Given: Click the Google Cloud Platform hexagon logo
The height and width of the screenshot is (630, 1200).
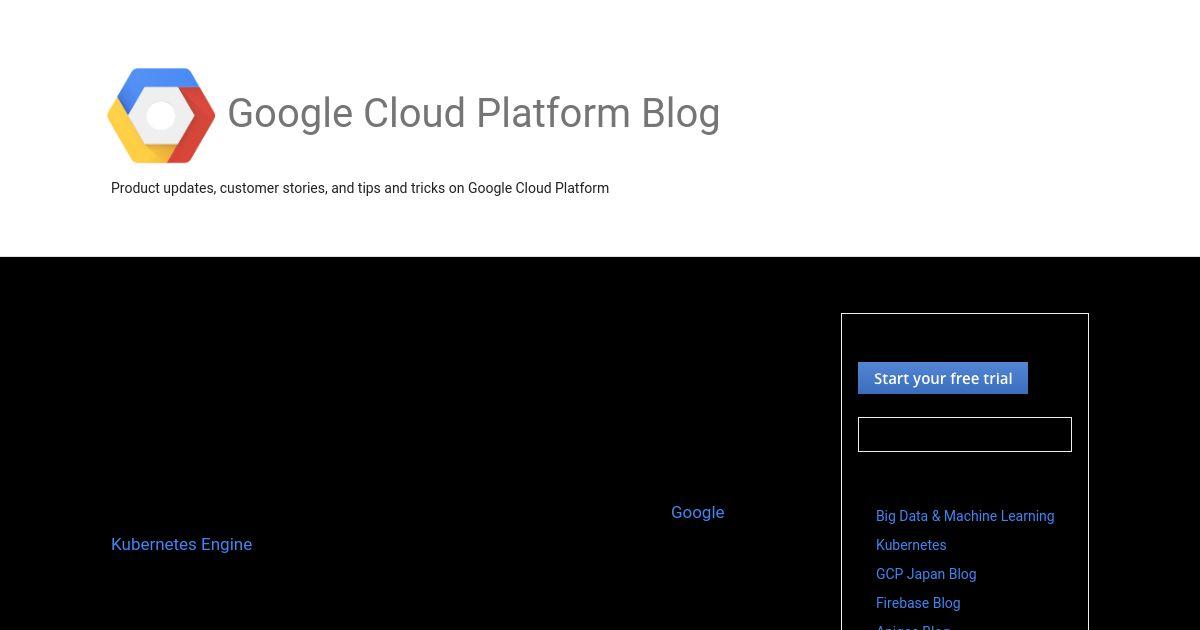Looking at the screenshot, I should point(161,115).
